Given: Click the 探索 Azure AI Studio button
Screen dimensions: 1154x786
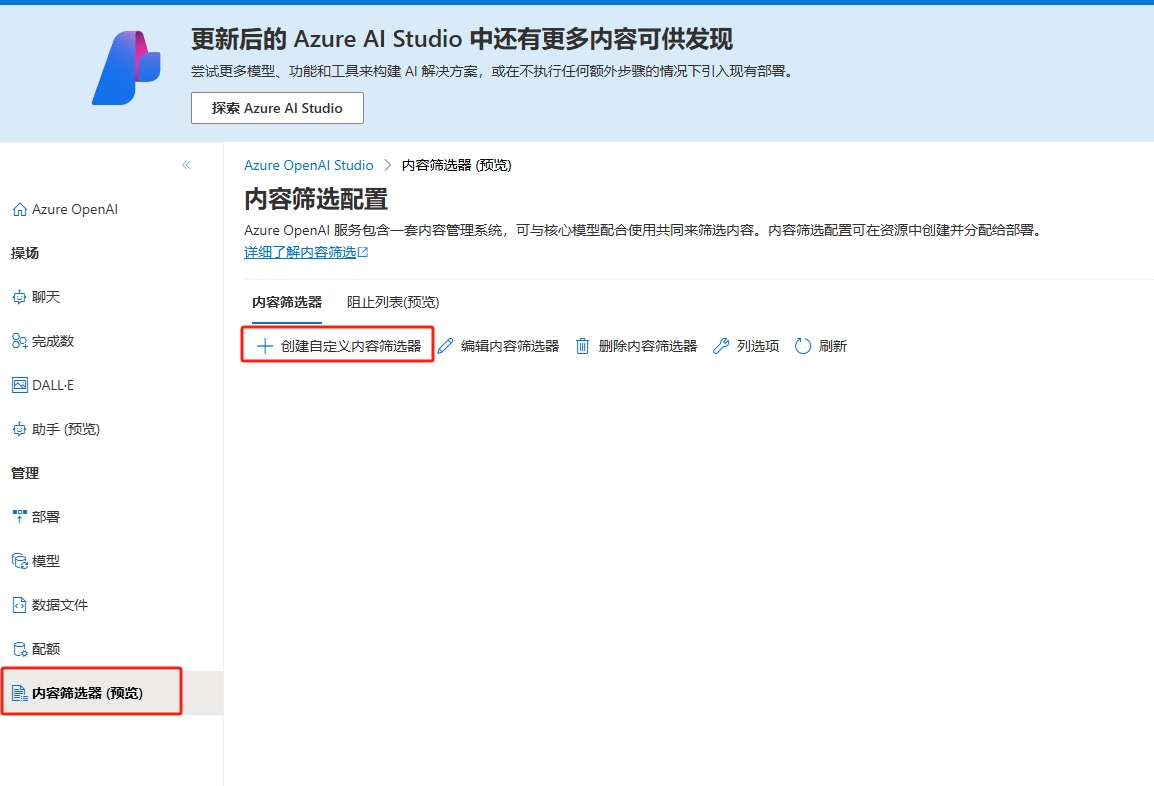Looking at the screenshot, I should tap(277, 108).
